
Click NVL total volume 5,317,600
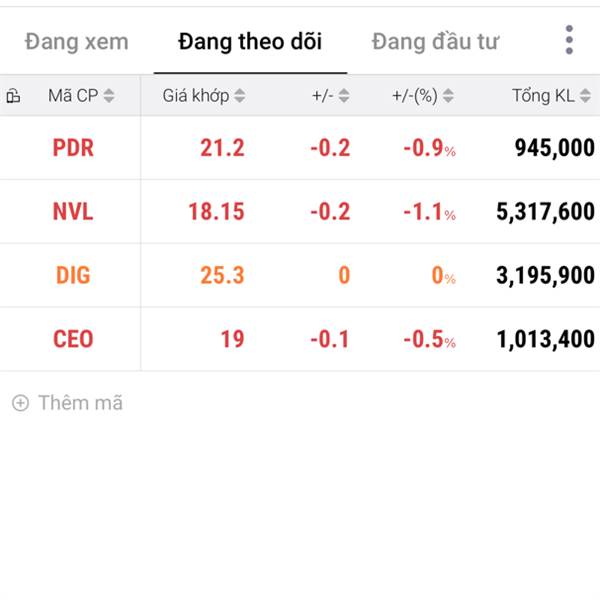(545, 212)
